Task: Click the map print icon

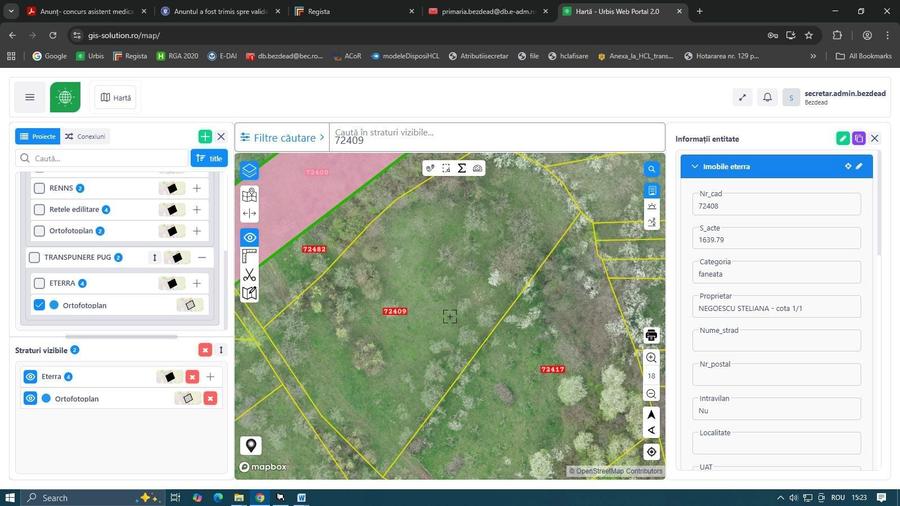Action: click(x=651, y=335)
